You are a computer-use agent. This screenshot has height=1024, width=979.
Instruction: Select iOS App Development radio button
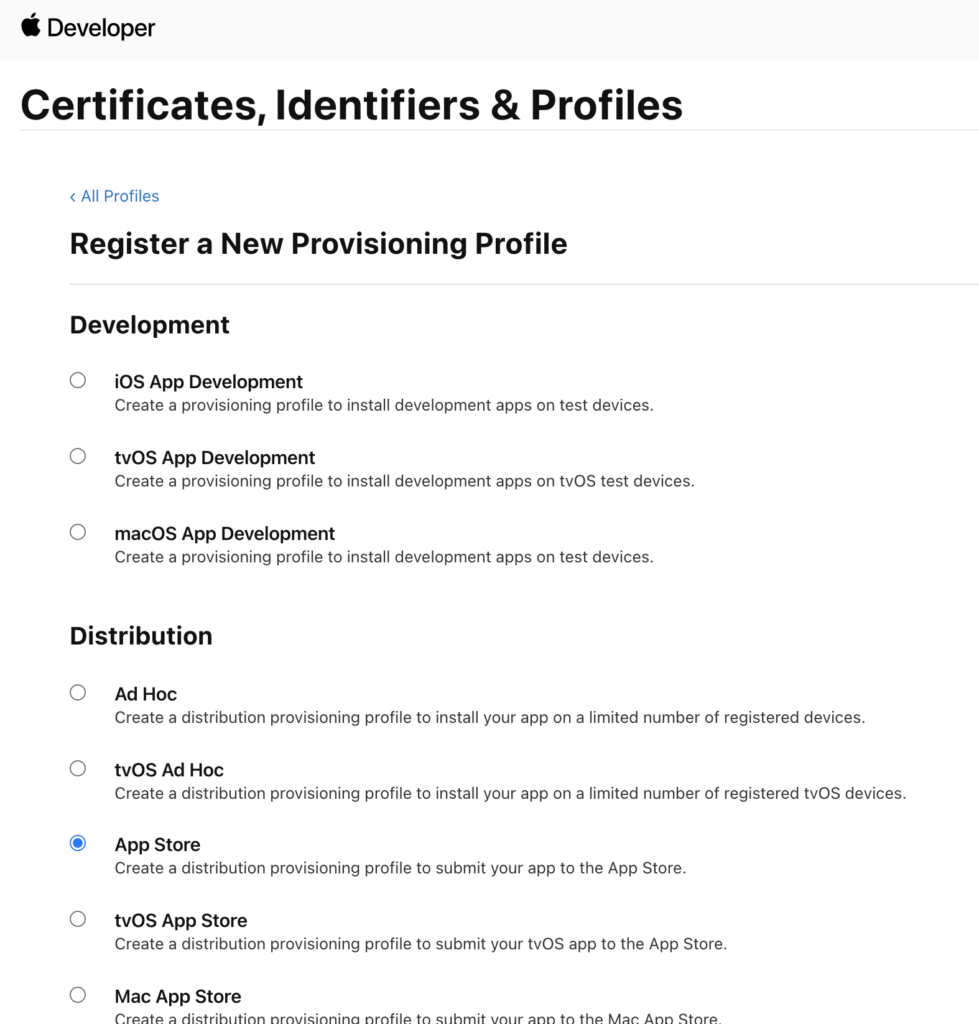78,380
